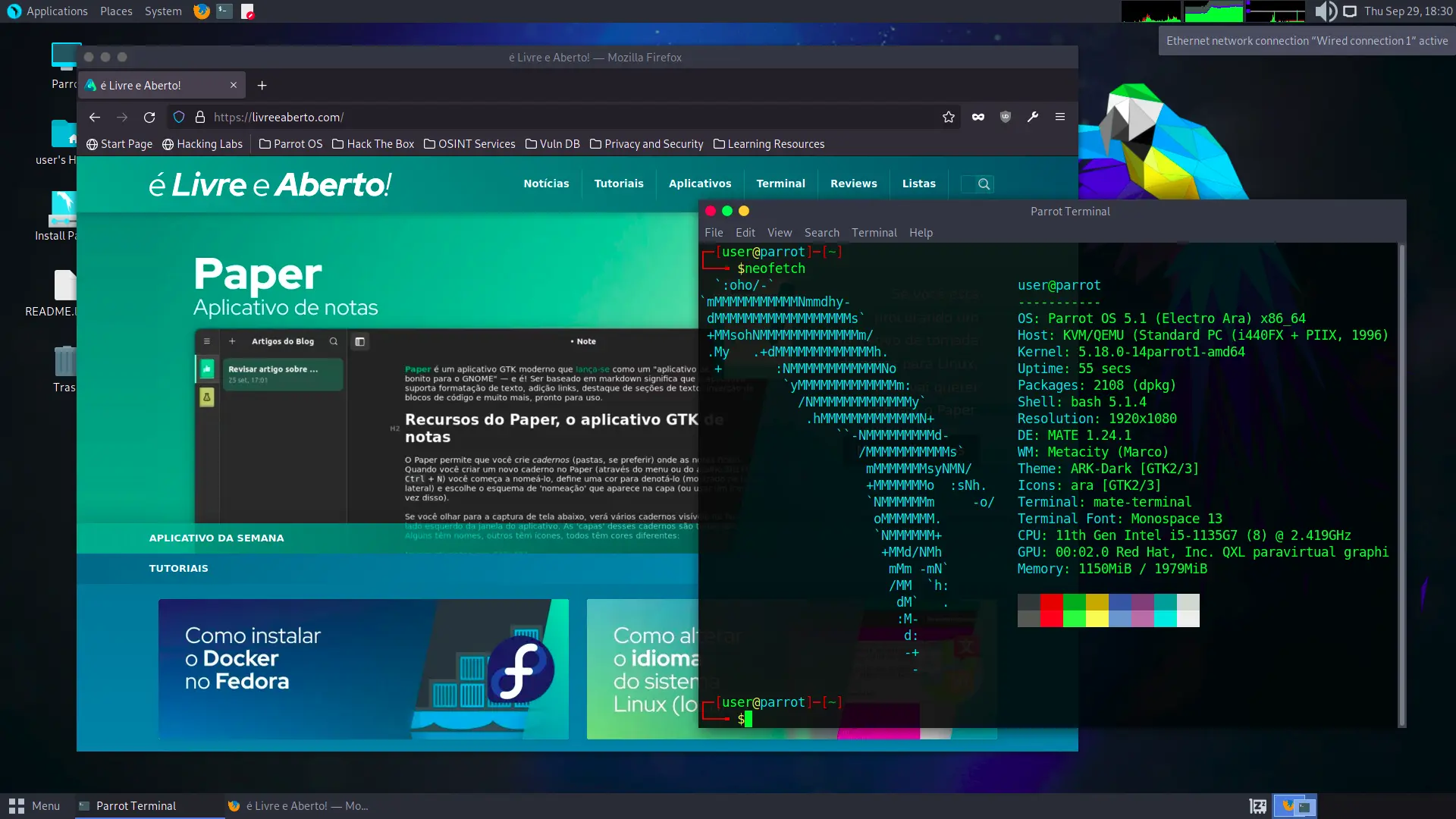This screenshot has width=1456, height=819.
Task: Click Tutoriais in site navigation
Action: point(619,184)
